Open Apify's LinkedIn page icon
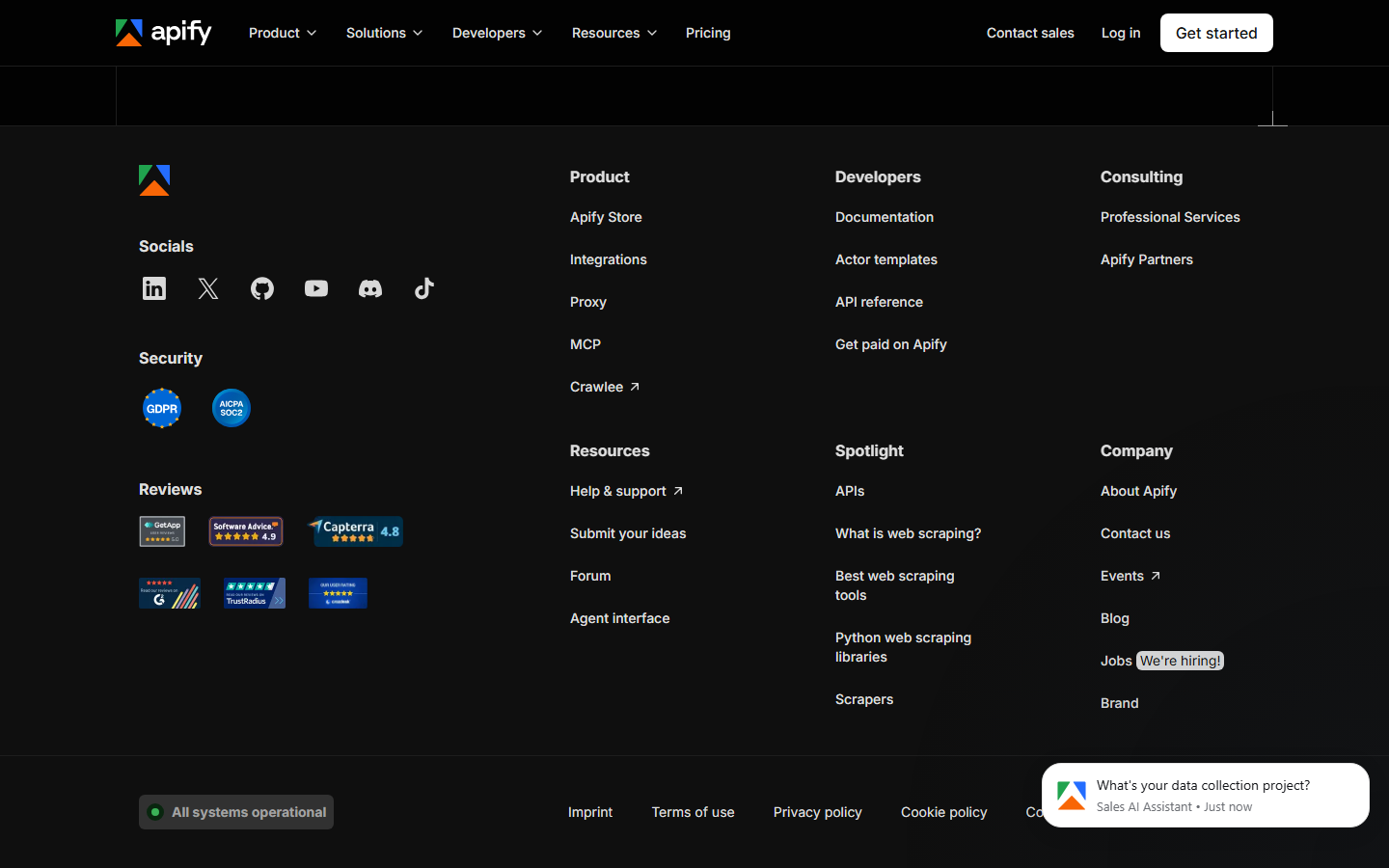 pyautogui.click(x=154, y=288)
